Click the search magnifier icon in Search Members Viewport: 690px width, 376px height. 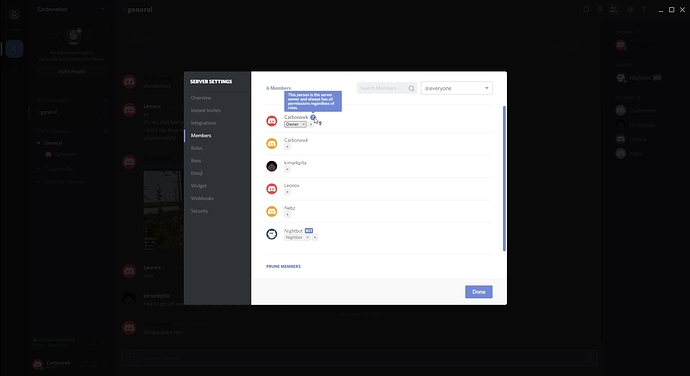pyautogui.click(x=411, y=88)
